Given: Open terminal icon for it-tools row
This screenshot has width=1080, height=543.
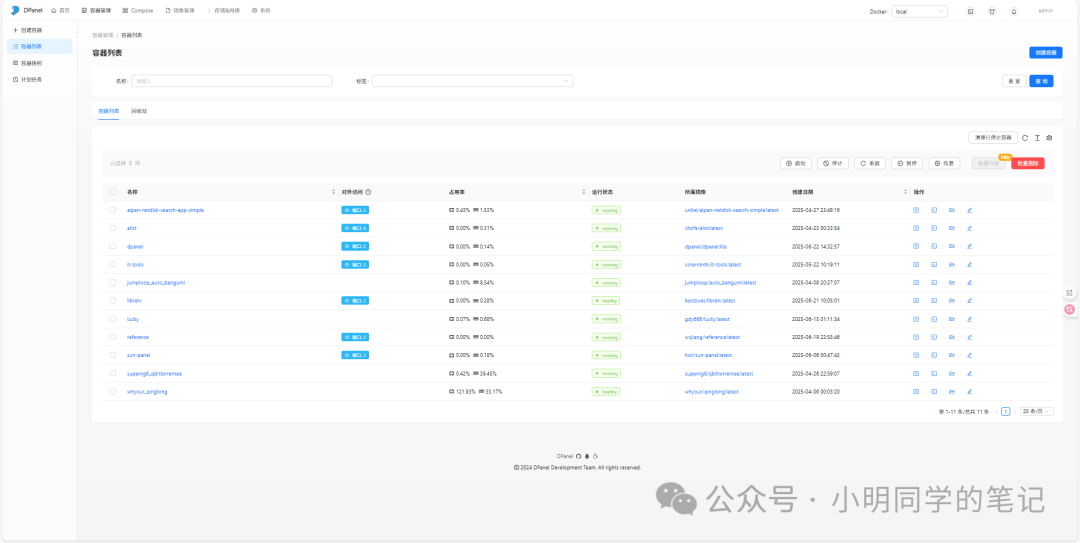Looking at the screenshot, I should 934,265.
